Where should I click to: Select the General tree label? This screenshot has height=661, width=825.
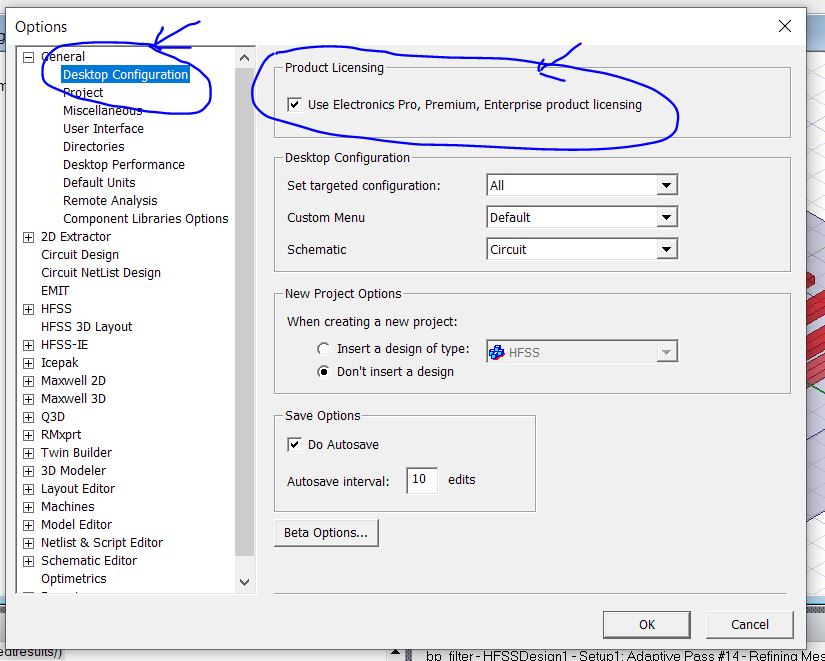point(63,57)
